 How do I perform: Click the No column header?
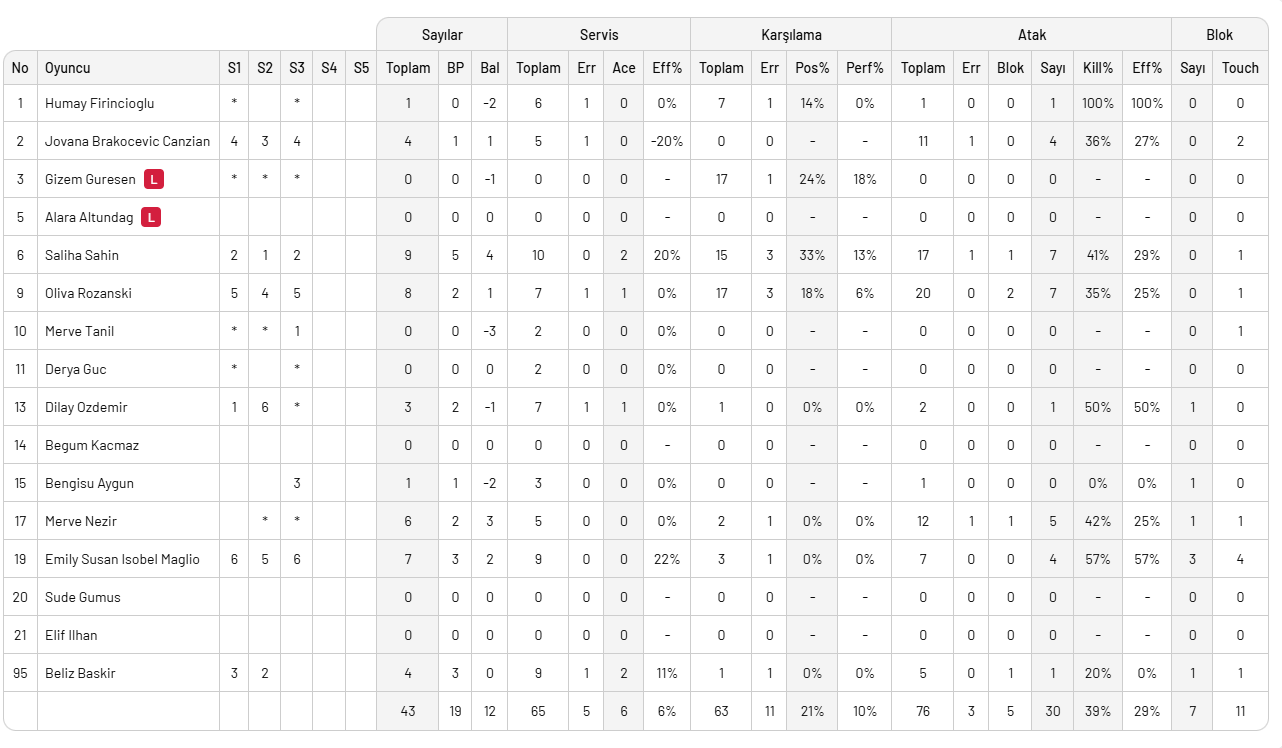tap(20, 68)
